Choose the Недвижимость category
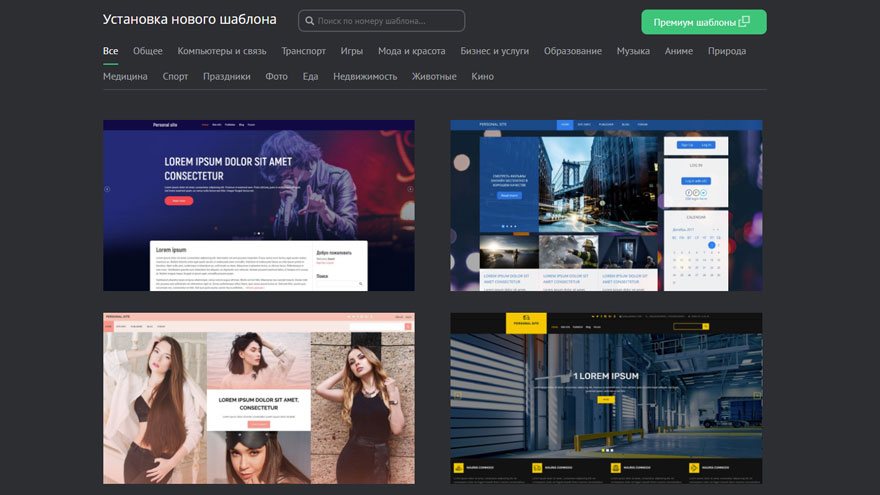 click(x=364, y=76)
